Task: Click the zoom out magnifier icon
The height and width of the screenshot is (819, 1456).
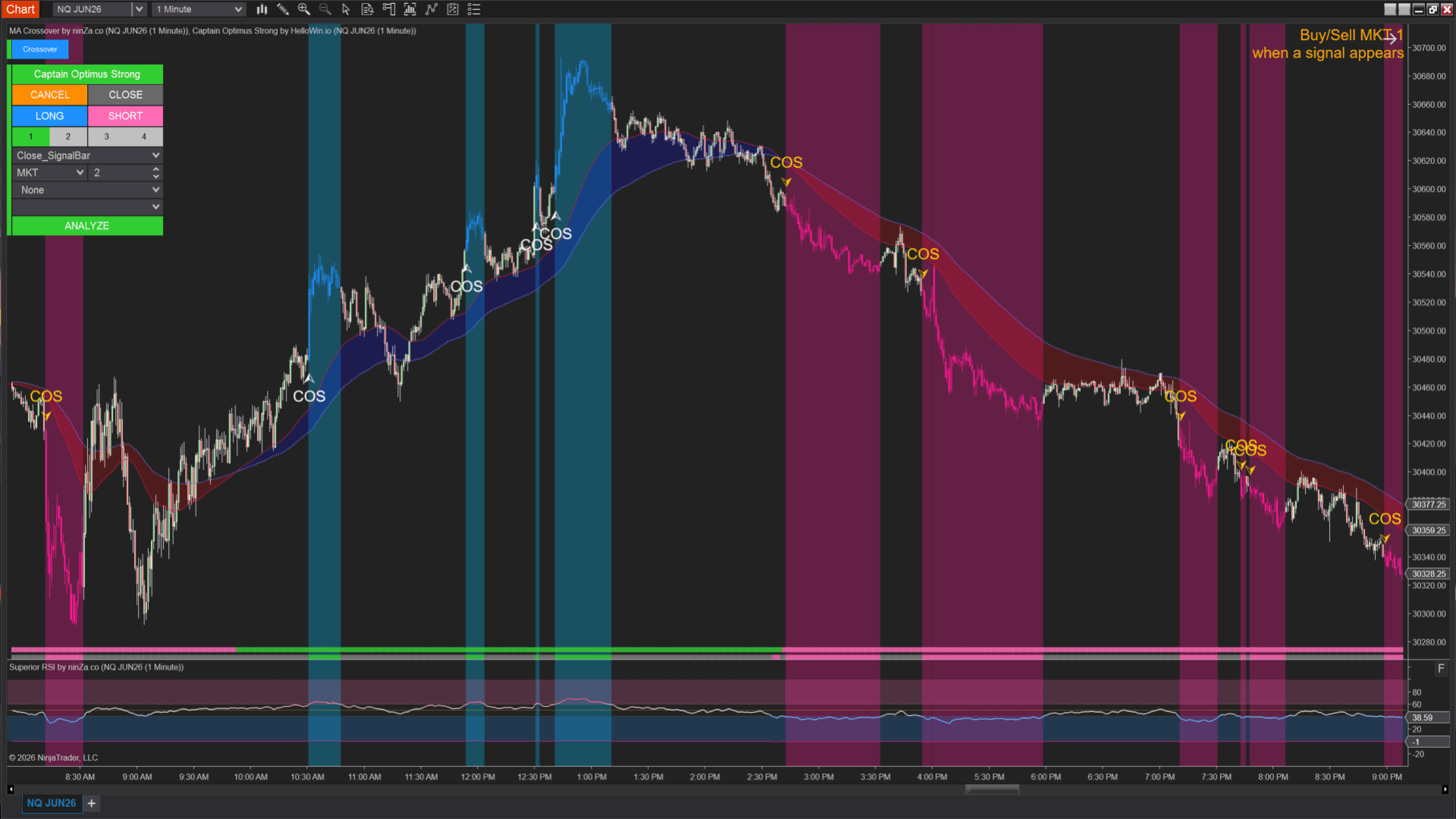Action: 325,9
